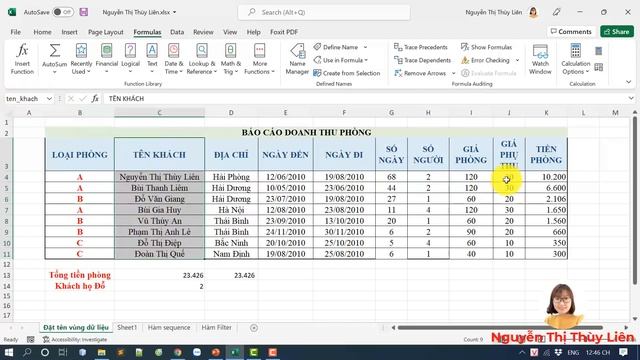Click Error Checking
Image resolution: width=640 pixels, height=360 pixels.
pyautogui.click(x=486, y=60)
